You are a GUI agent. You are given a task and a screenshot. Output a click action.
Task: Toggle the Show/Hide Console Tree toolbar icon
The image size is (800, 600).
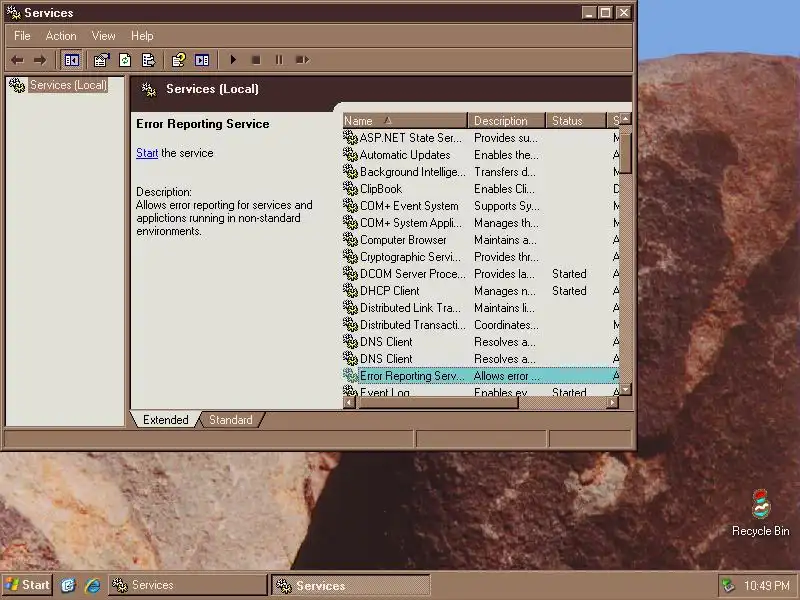click(x=71, y=60)
